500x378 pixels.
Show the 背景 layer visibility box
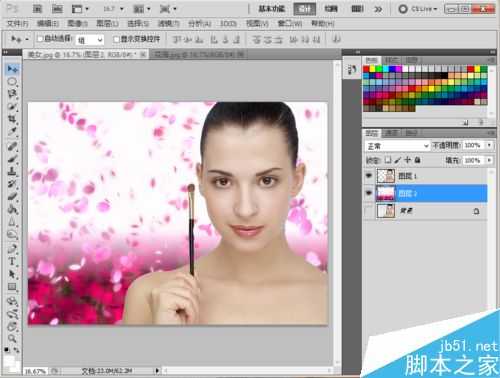[369, 211]
